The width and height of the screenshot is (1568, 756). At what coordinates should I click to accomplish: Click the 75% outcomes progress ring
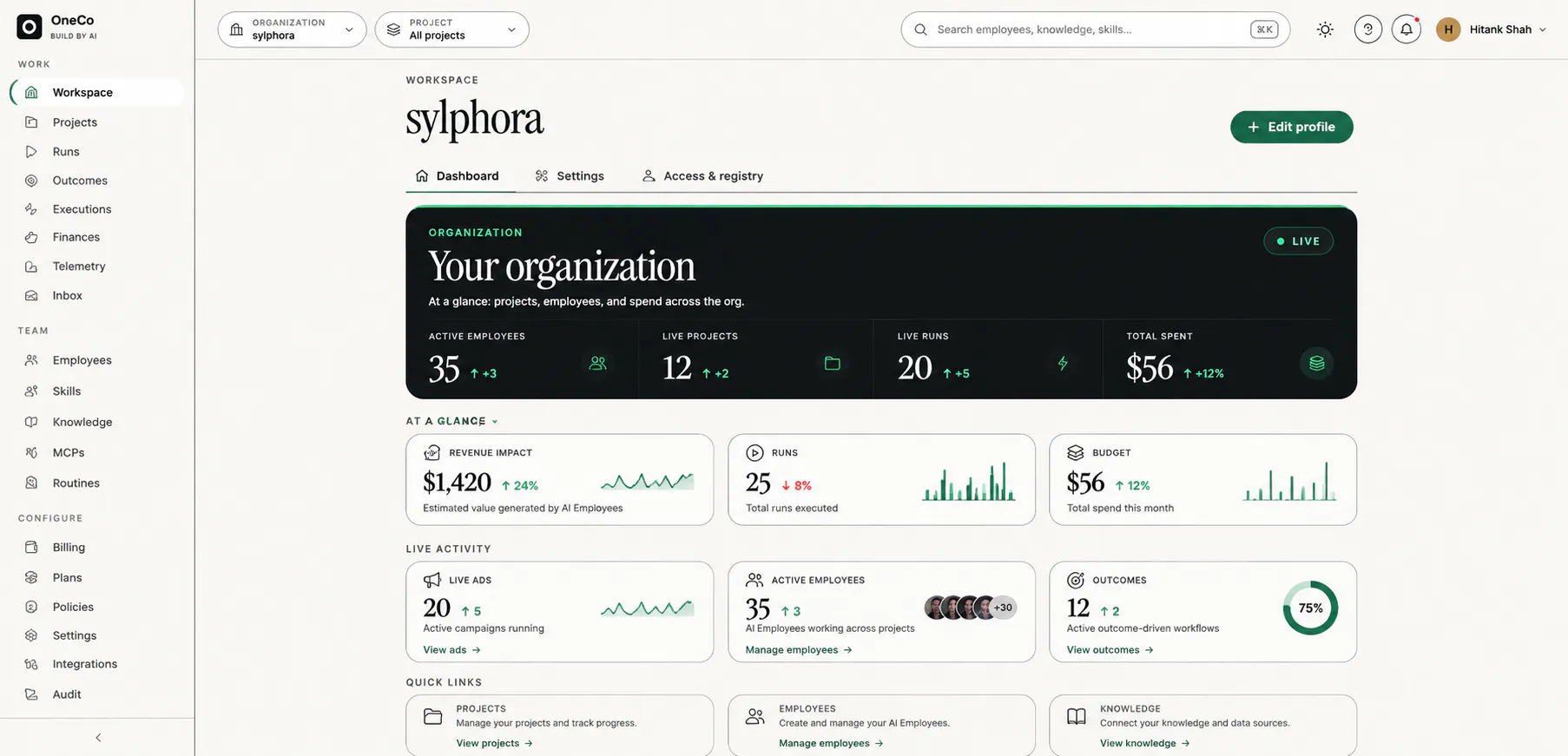pyautogui.click(x=1310, y=608)
